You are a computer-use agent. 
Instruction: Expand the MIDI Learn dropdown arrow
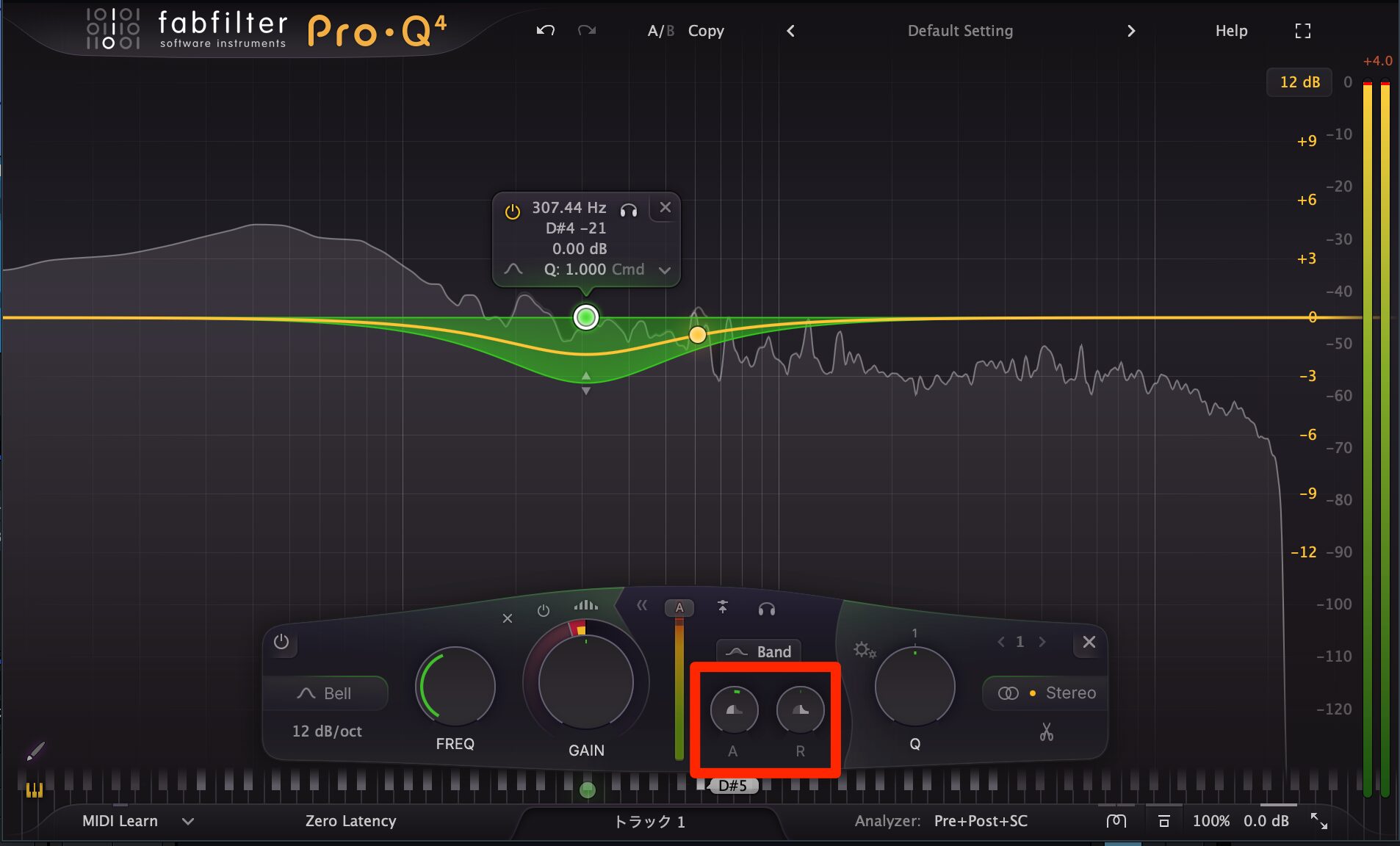coord(188,822)
